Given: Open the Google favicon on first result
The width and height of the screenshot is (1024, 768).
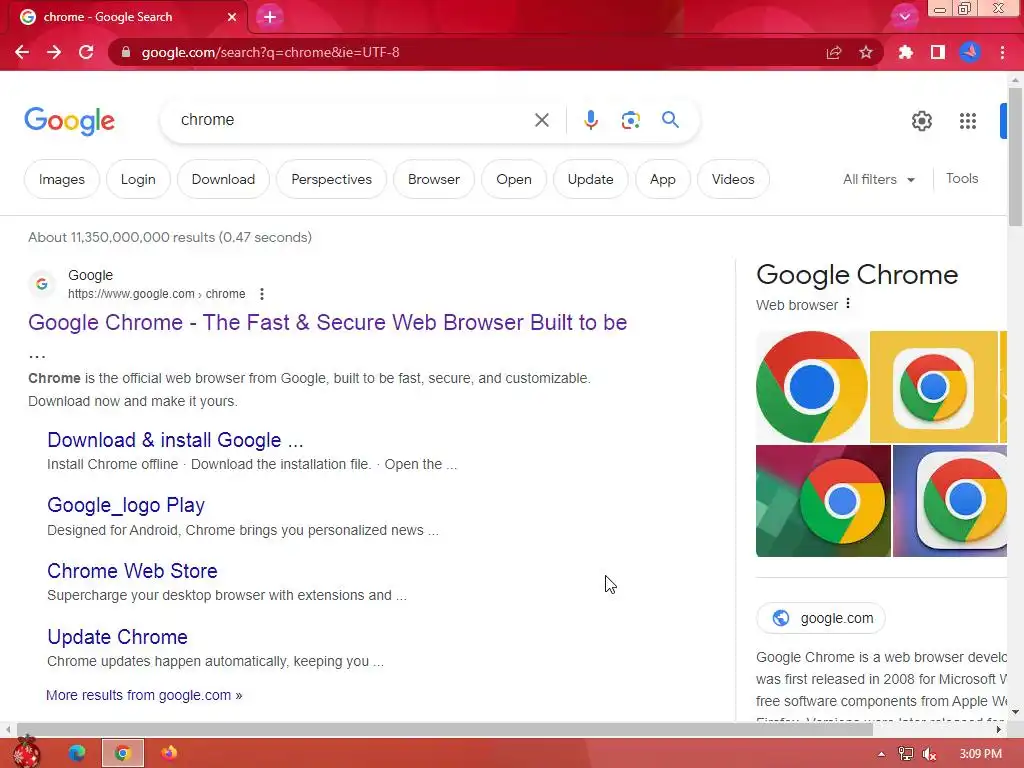Looking at the screenshot, I should coord(42,284).
